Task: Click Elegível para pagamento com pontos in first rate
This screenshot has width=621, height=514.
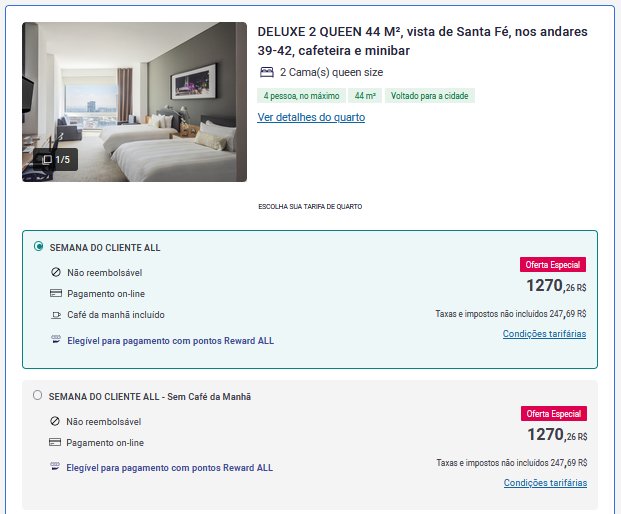Action: coord(170,341)
